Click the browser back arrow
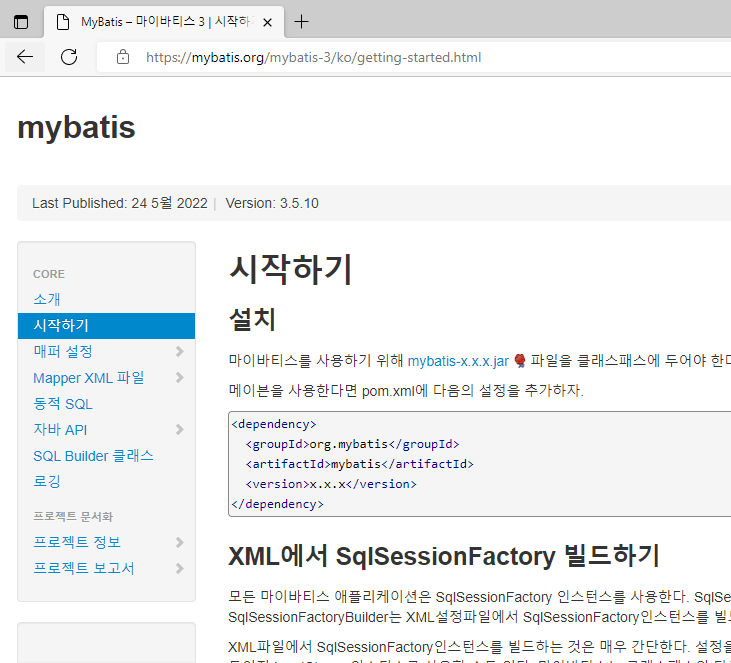The image size is (731, 663). point(25,57)
